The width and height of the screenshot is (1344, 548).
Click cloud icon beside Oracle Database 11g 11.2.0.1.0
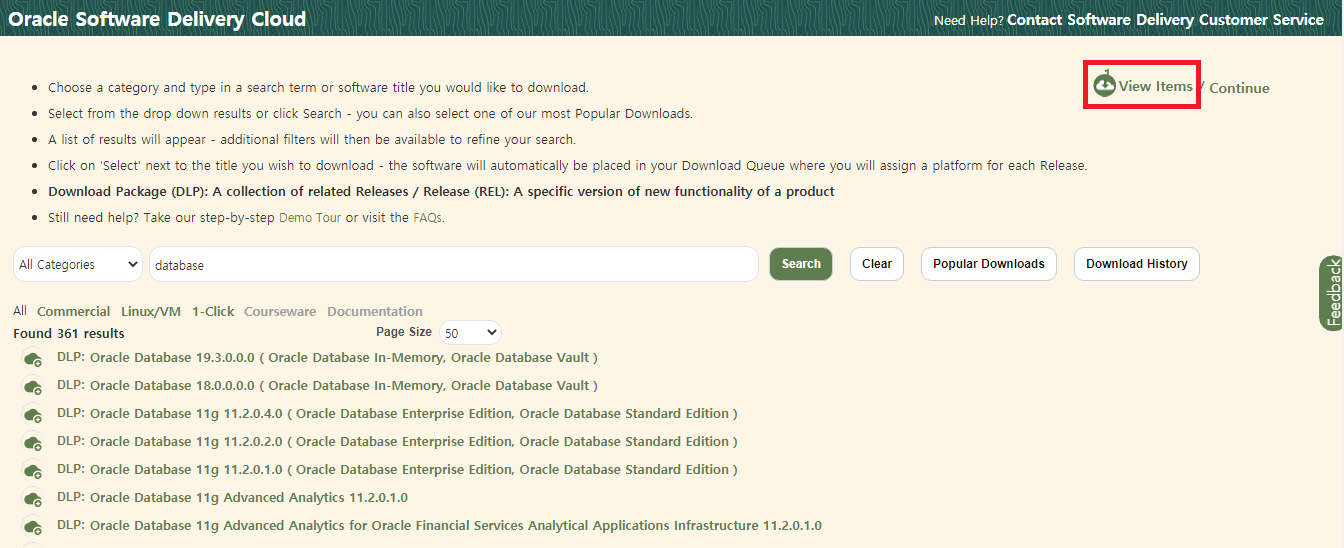33,472
